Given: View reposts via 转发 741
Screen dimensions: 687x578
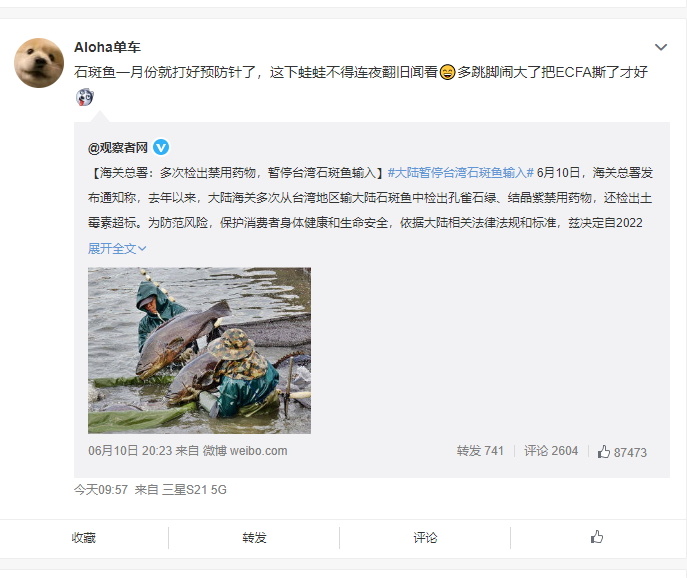Looking at the screenshot, I should [480, 451].
